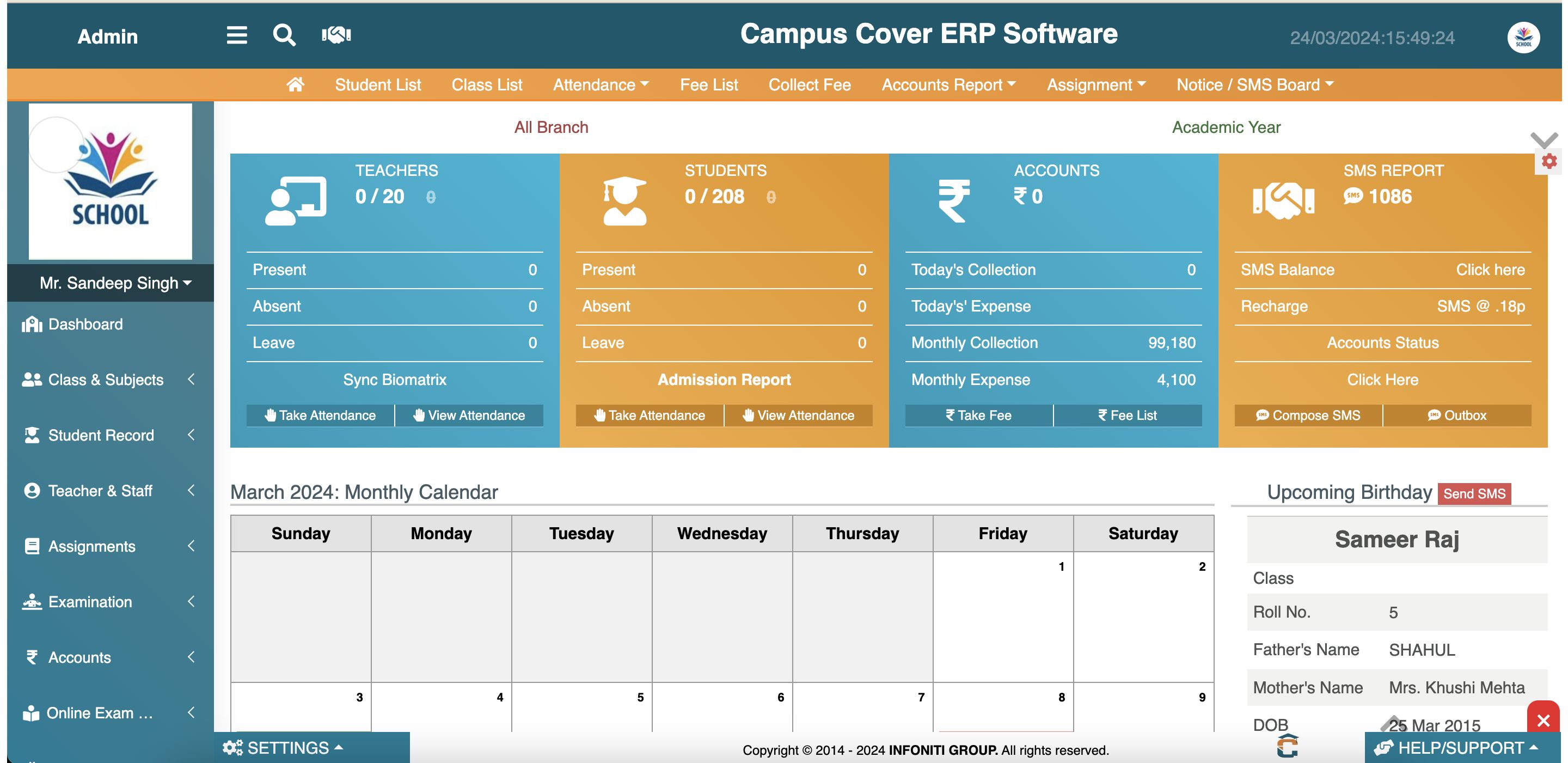Click the handshake icon in header
The width and height of the screenshot is (1568, 763).
(x=336, y=35)
